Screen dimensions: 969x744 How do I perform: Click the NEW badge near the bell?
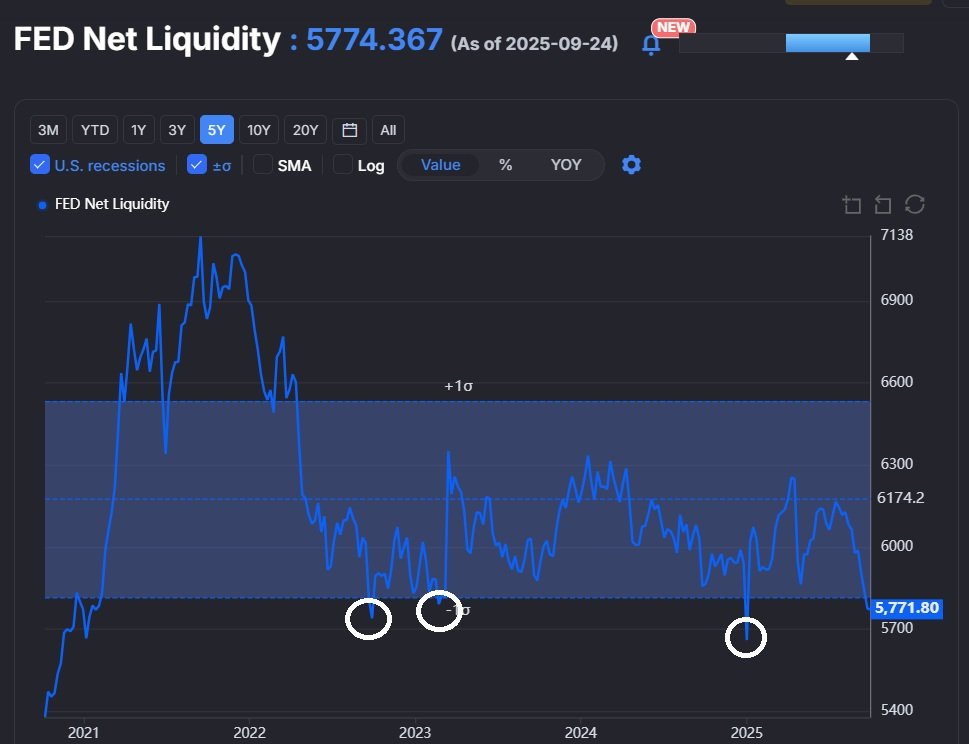point(672,27)
